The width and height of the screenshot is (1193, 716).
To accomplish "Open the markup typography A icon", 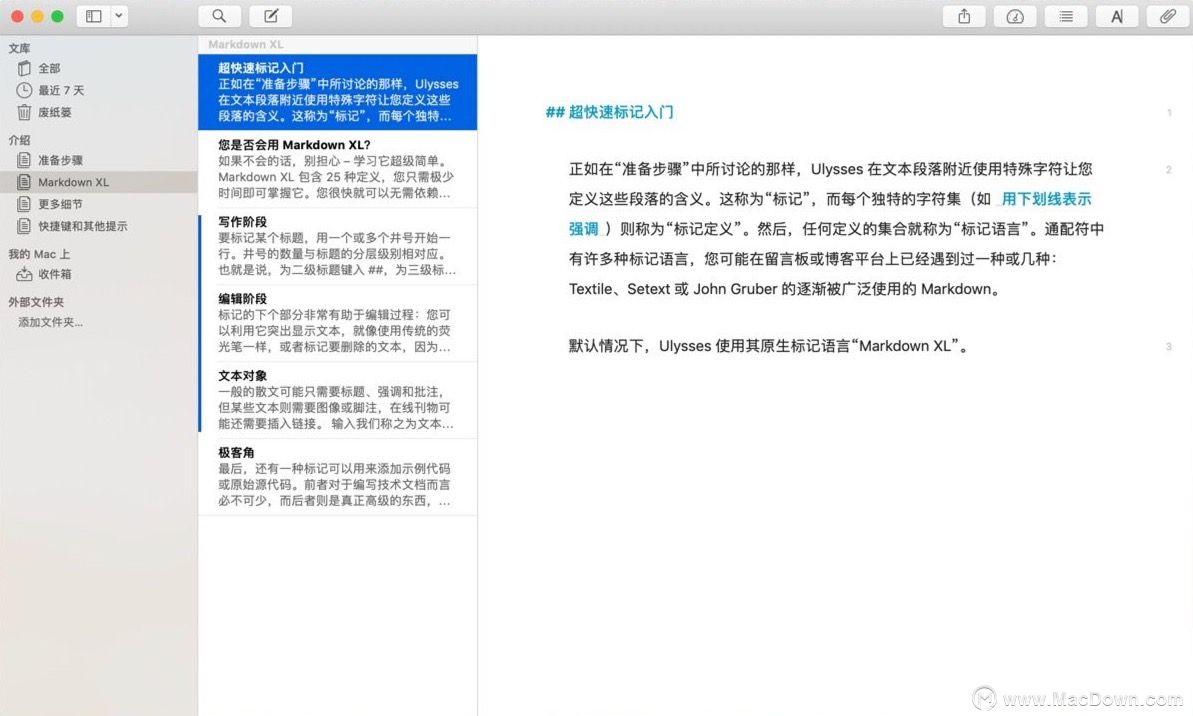I will 1117,16.
